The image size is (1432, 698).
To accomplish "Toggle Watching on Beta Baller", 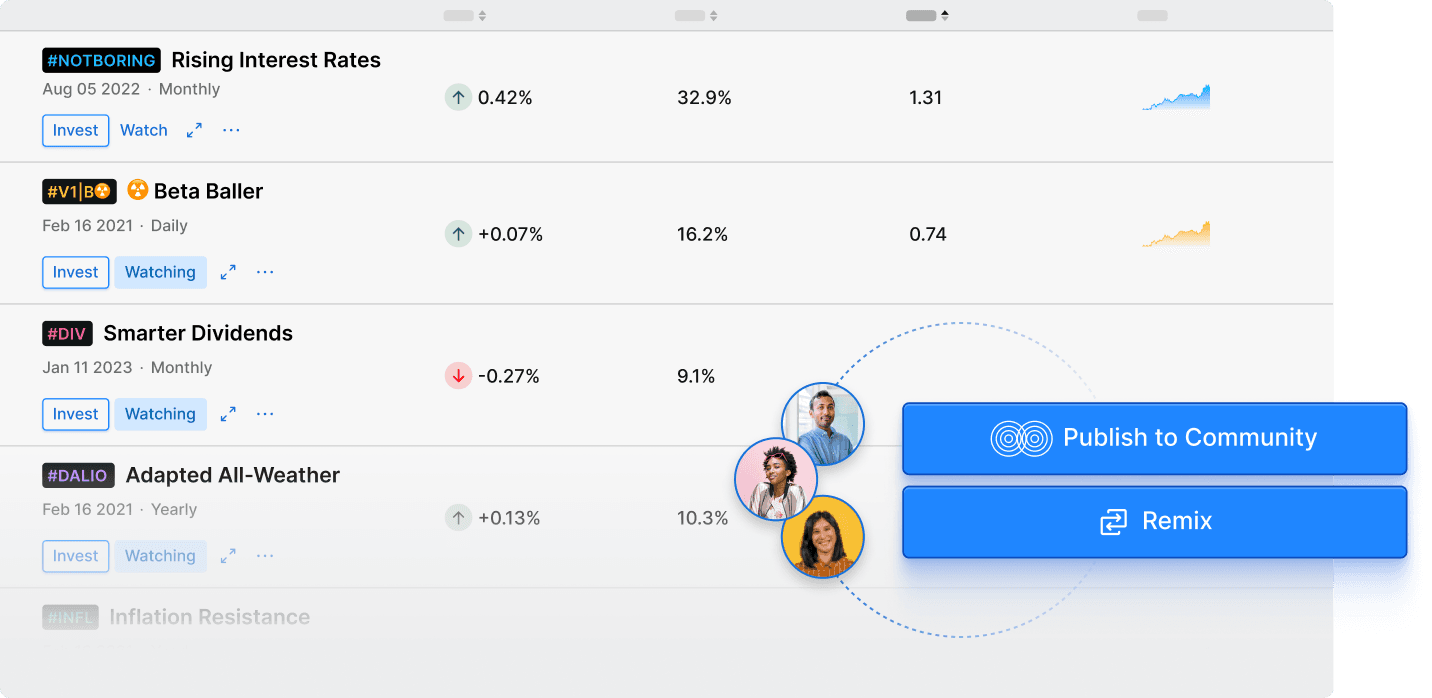I will [x=160, y=272].
